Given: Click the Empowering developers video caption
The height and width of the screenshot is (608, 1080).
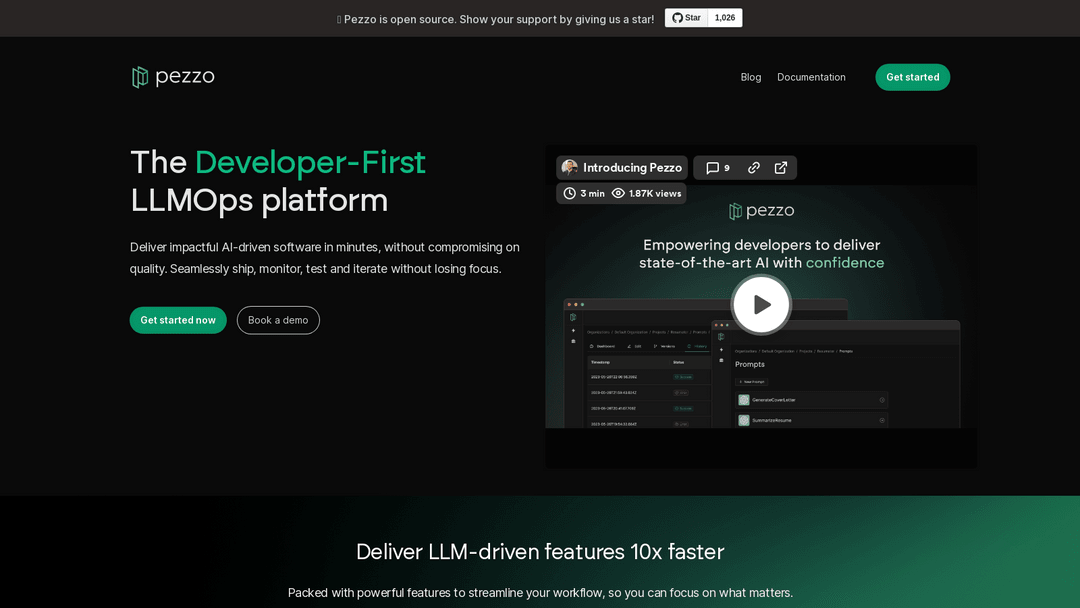Looking at the screenshot, I should pyautogui.click(x=761, y=253).
